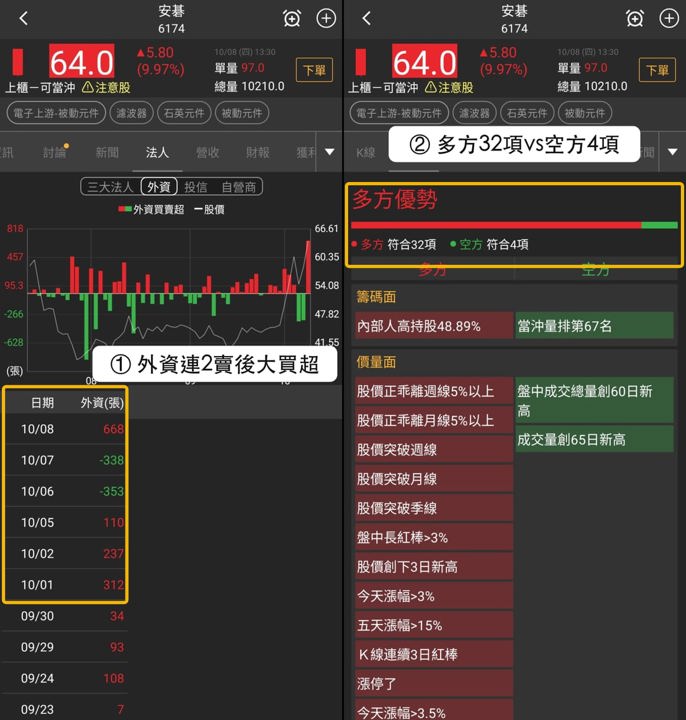Tap 股價突破季線 item
Viewport: 686px width, 720px height.
(434, 508)
